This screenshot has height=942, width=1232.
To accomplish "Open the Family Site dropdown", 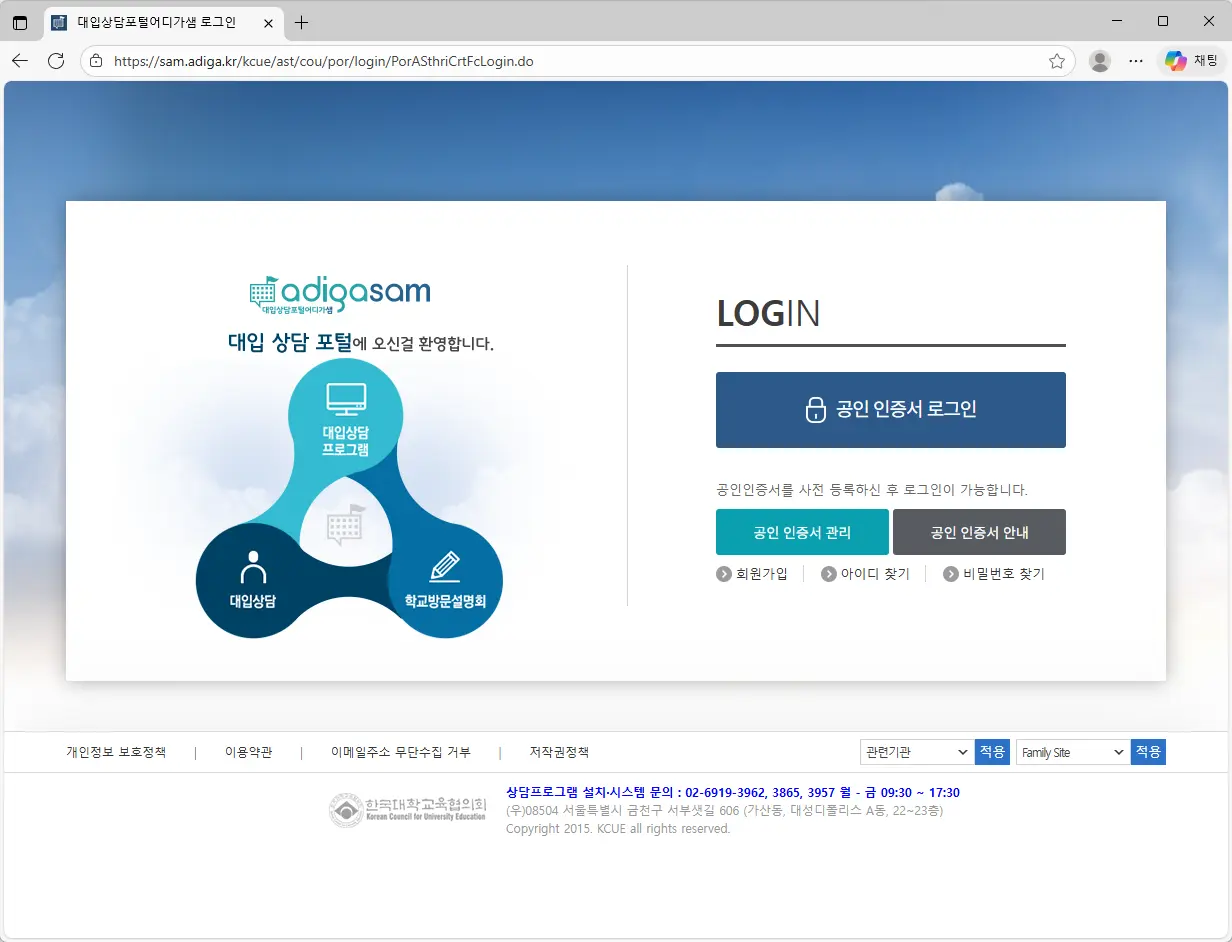I will 1071,752.
